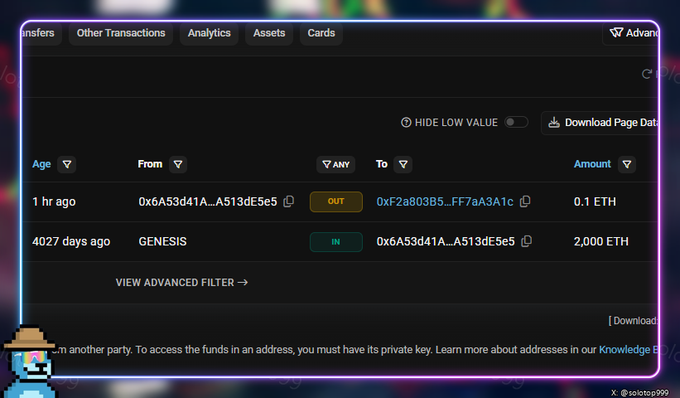The image size is (680, 398).
Task: Click To address 0x6A53d41A...A513dE5e5 in GENESIS row
Action: 445,241
